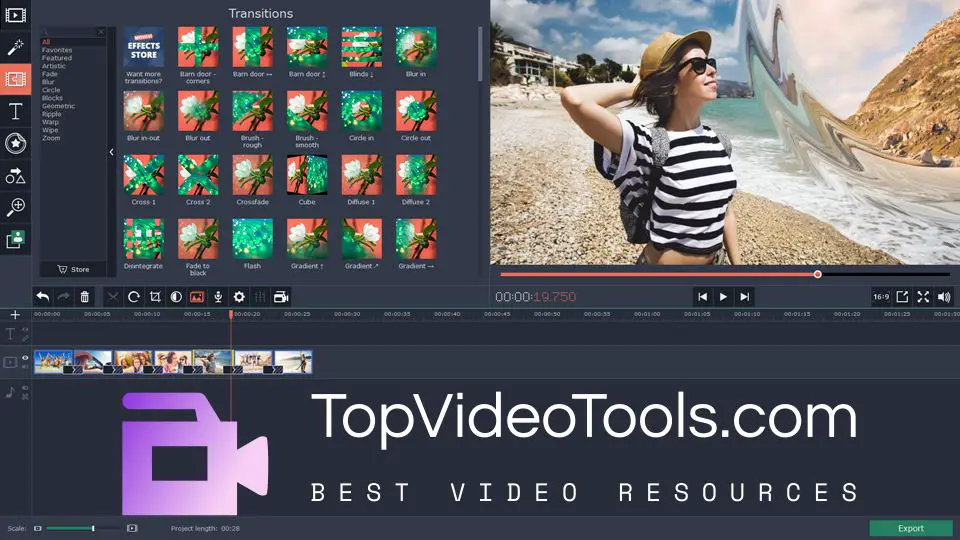Select the first clip on timeline
The width and height of the screenshot is (960, 540).
(53, 361)
